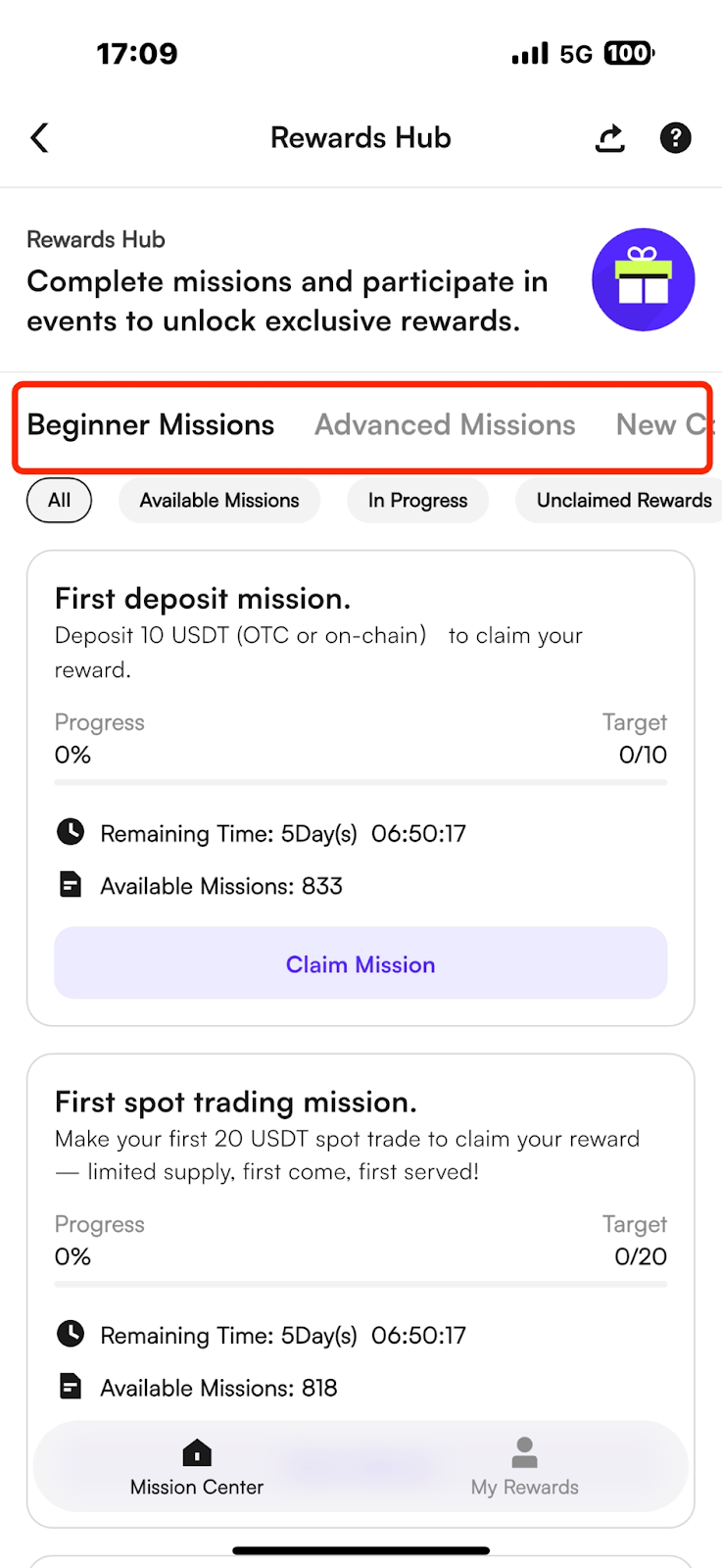Click the Mission Center home icon
Viewport: 722px width, 1568px height.
click(197, 1451)
